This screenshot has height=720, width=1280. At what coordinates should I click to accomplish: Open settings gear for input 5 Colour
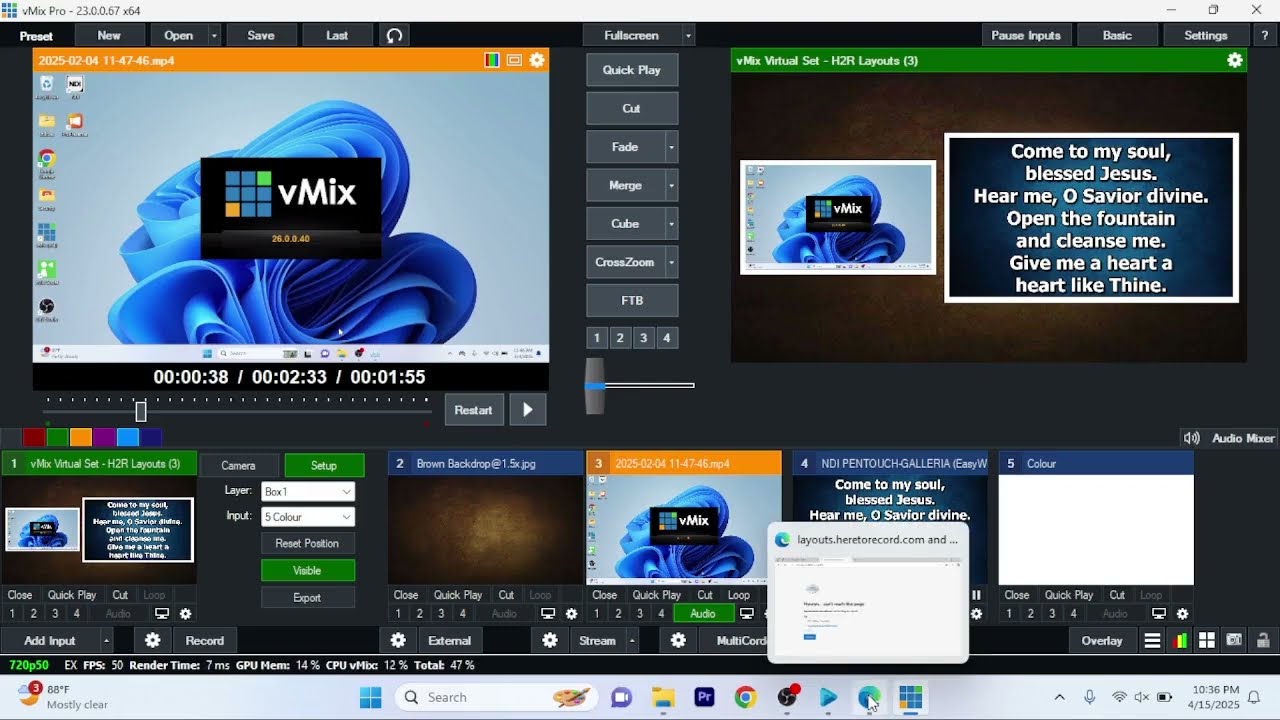(1182, 614)
